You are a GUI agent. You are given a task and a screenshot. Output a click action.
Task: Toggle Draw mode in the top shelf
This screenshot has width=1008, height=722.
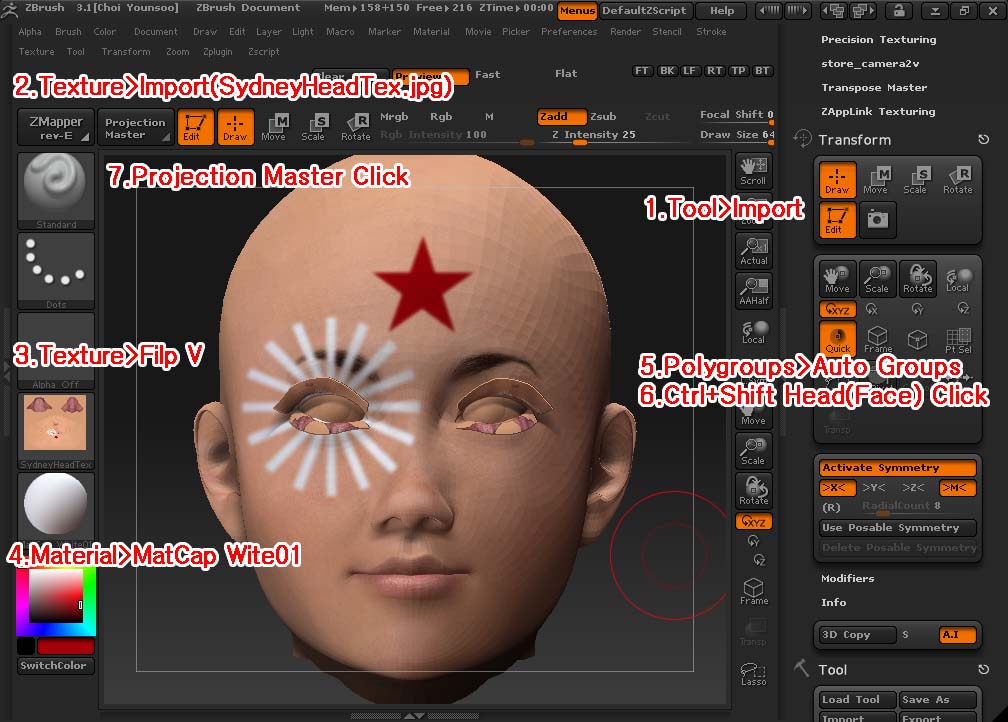235,127
